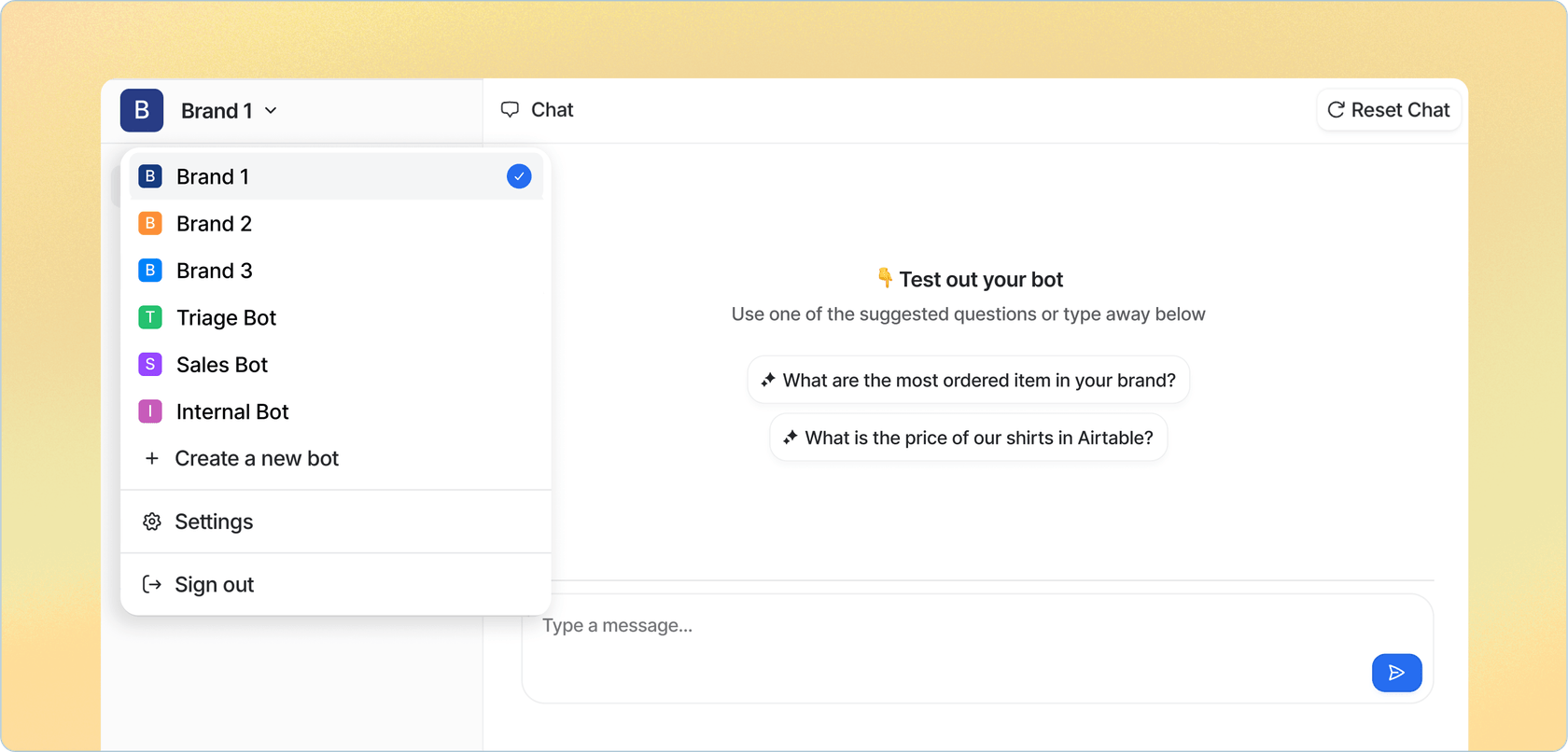The image size is (1568, 752).
Task: Click the green Triage Bot icon
Action: tap(150, 317)
